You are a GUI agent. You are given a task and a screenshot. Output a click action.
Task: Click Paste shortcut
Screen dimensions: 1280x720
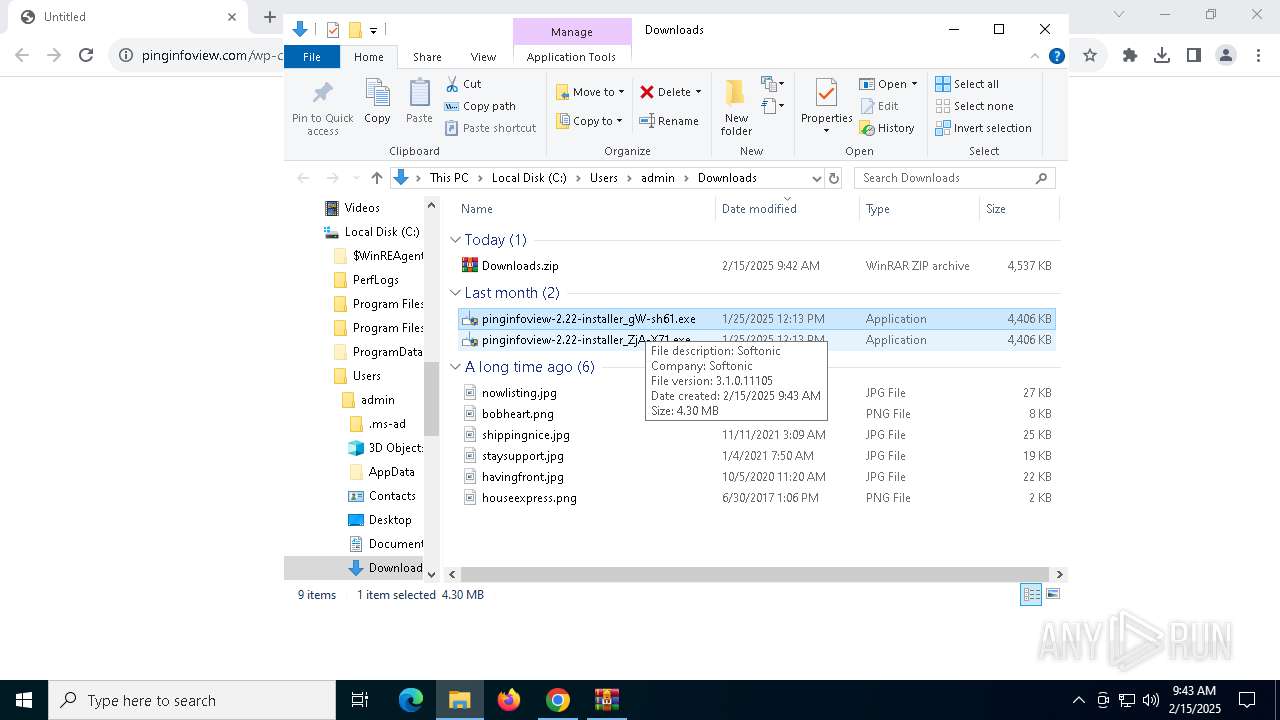490,128
